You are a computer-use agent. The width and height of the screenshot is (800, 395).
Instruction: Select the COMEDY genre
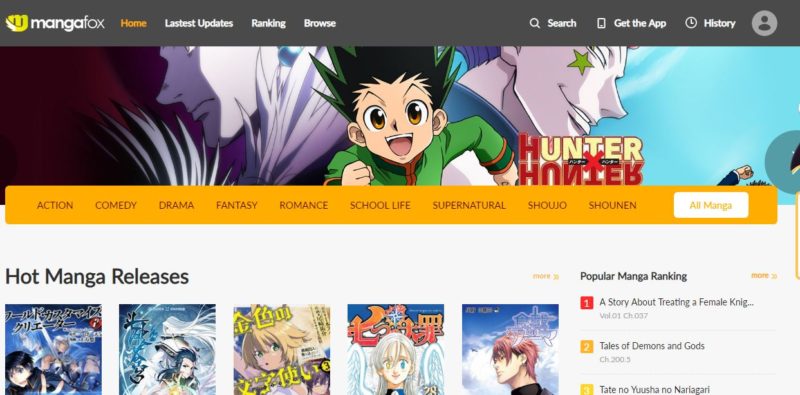[x=116, y=205]
